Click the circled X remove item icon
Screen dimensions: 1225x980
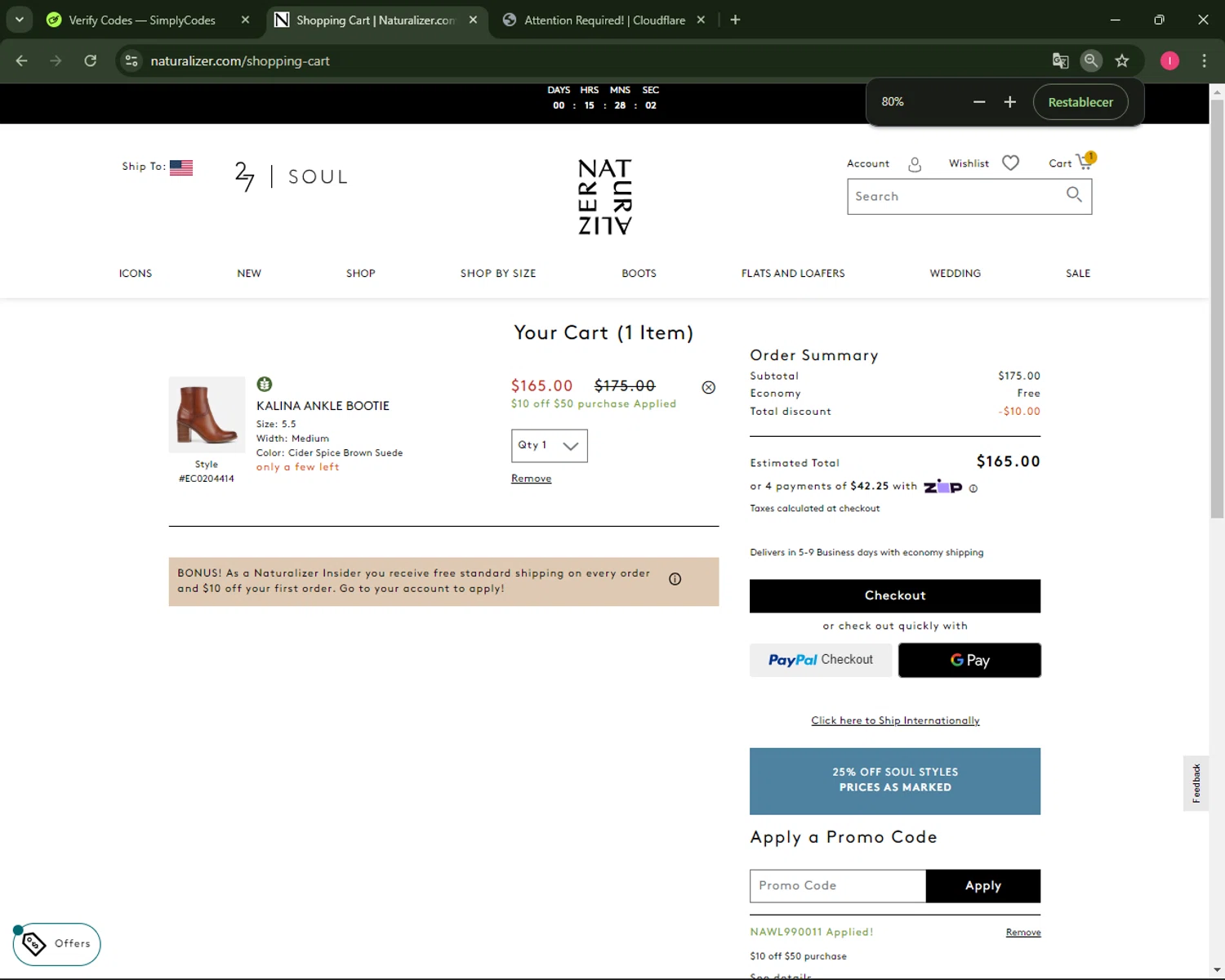pos(709,387)
